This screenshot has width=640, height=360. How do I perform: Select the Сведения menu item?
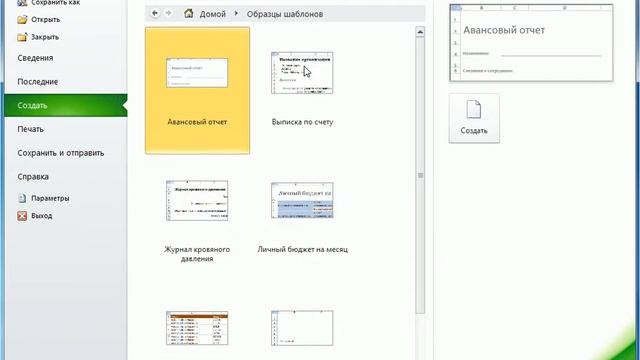36,58
